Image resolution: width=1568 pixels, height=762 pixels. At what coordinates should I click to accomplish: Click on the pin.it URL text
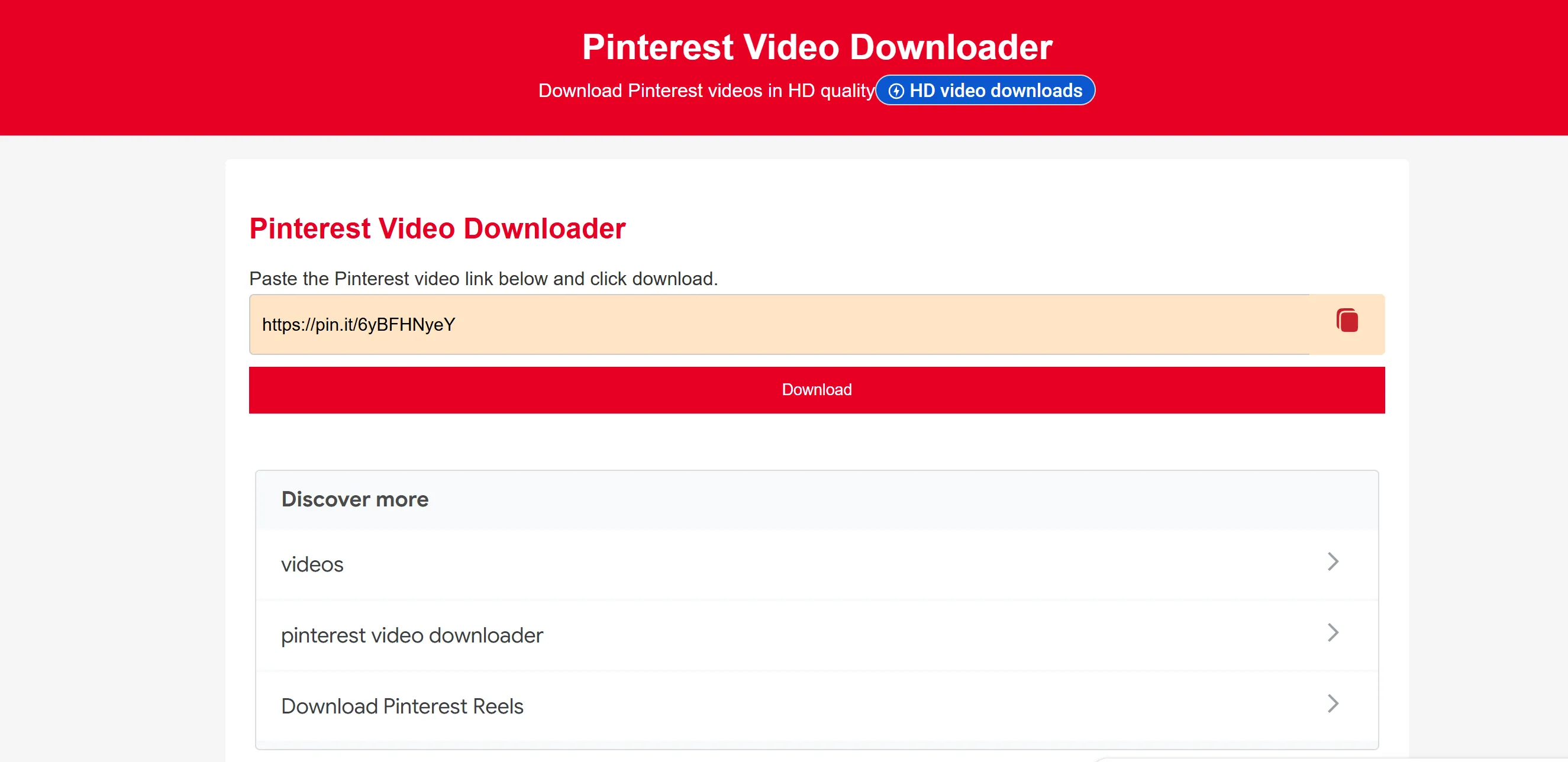[359, 325]
